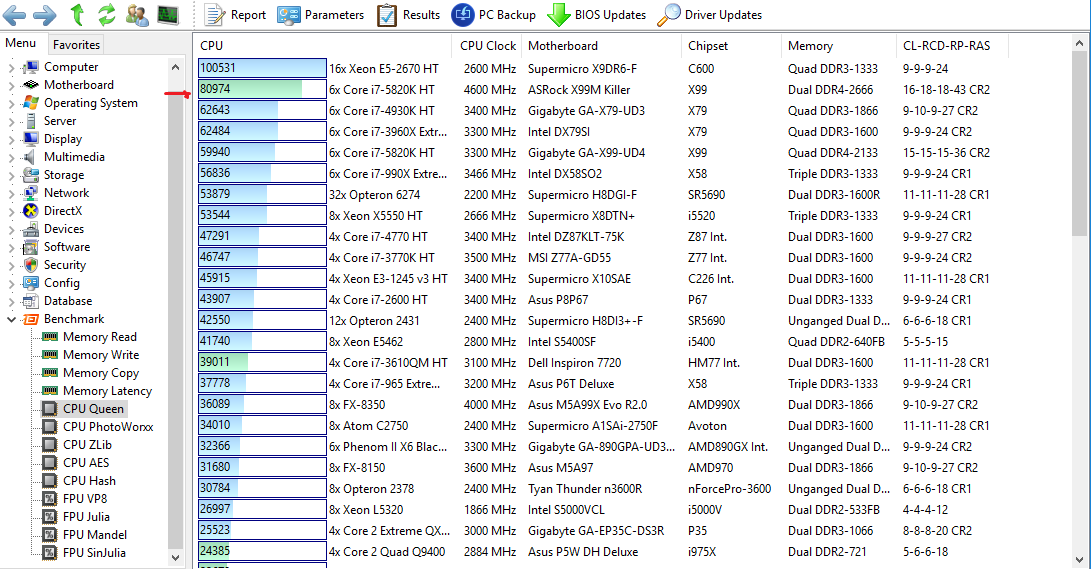The height and width of the screenshot is (569, 1091).
Task: Sort by the CPU Clock column header
Action: click(x=488, y=46)
